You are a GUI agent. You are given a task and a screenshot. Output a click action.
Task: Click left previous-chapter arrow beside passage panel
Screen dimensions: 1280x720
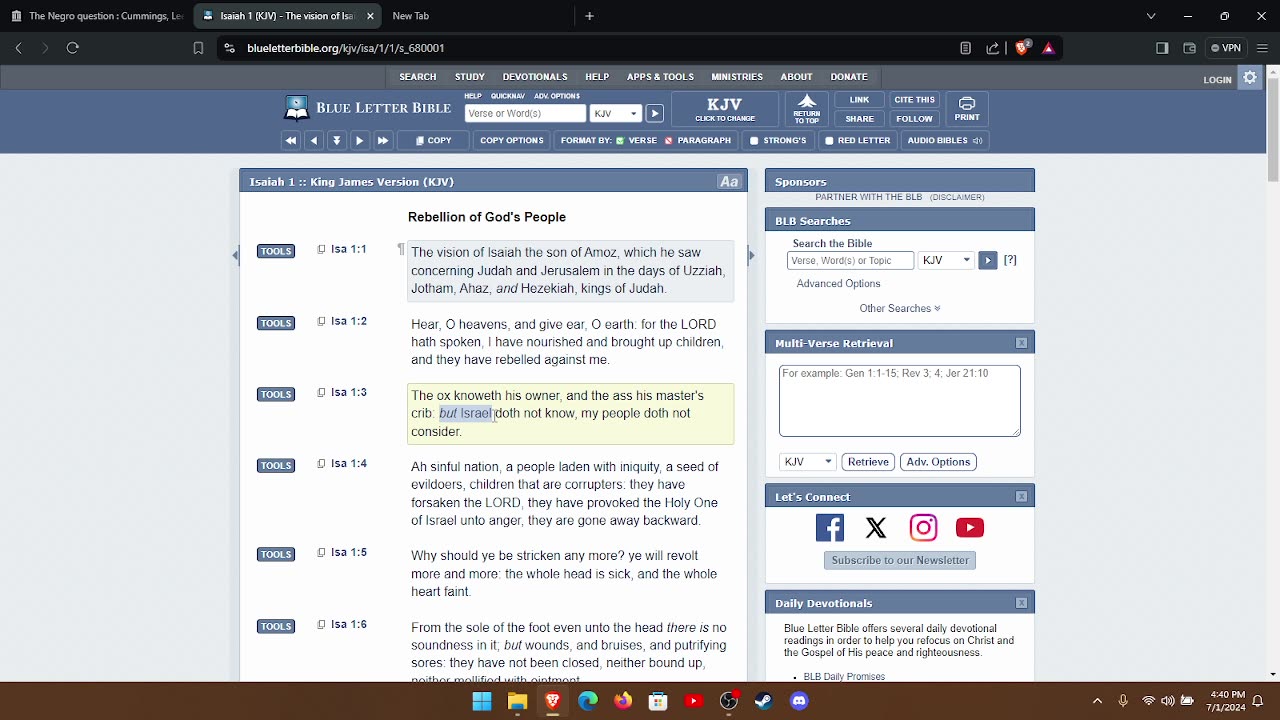[235, 256]
